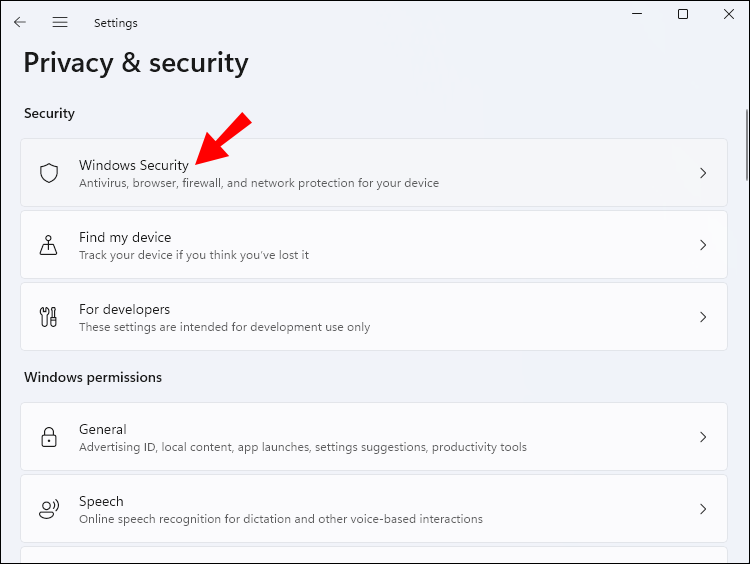Open For developers chevron arrow
Screen dimensions: 750x564
(x=703, y=317)
